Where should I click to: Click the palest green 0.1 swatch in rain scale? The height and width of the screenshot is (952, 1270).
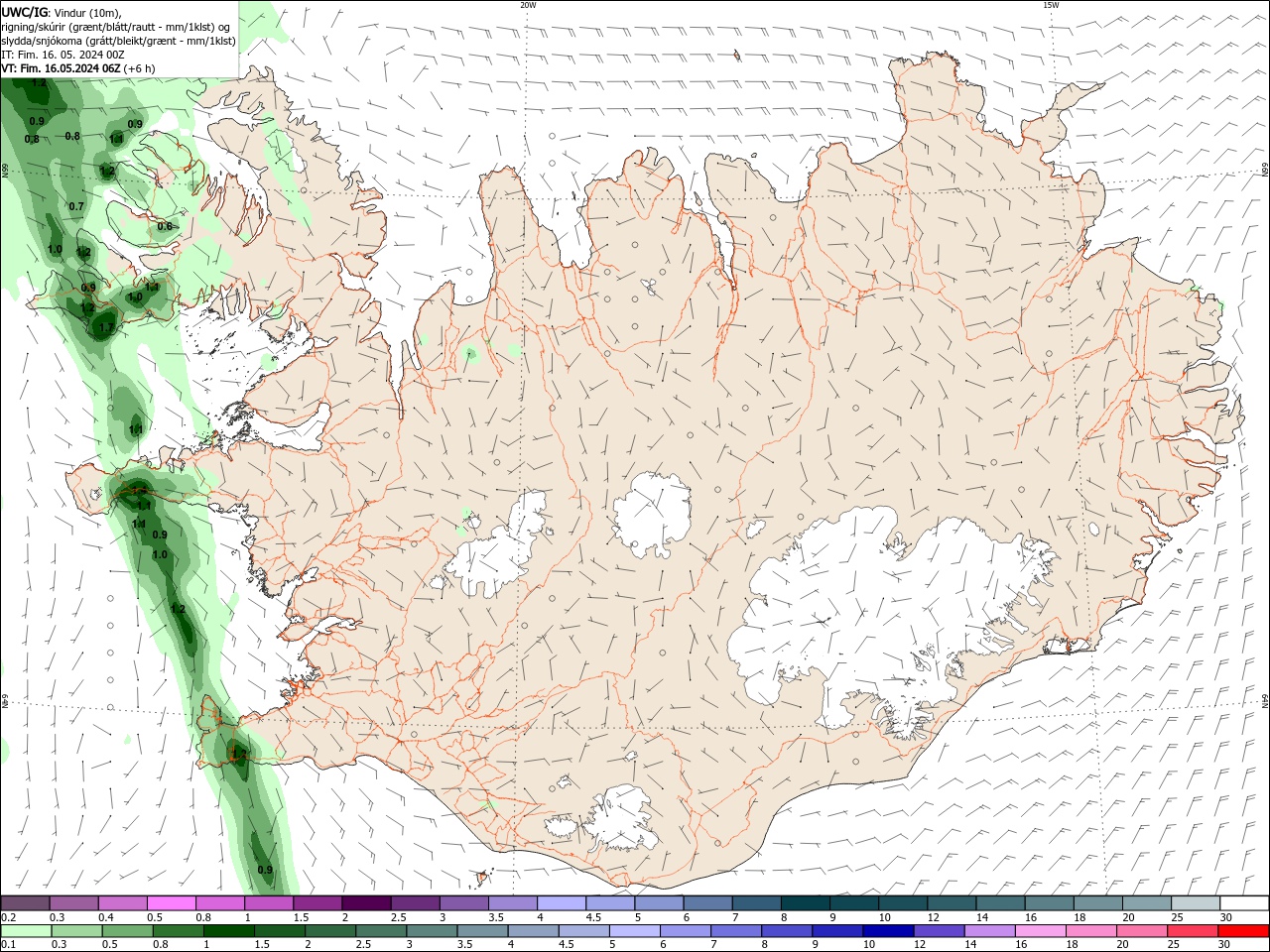coord(26,931)
